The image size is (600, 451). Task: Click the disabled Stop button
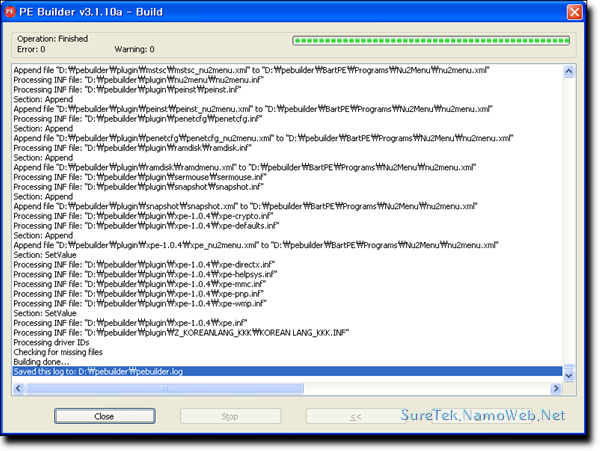pyautogui.click(x=230, y=416)
